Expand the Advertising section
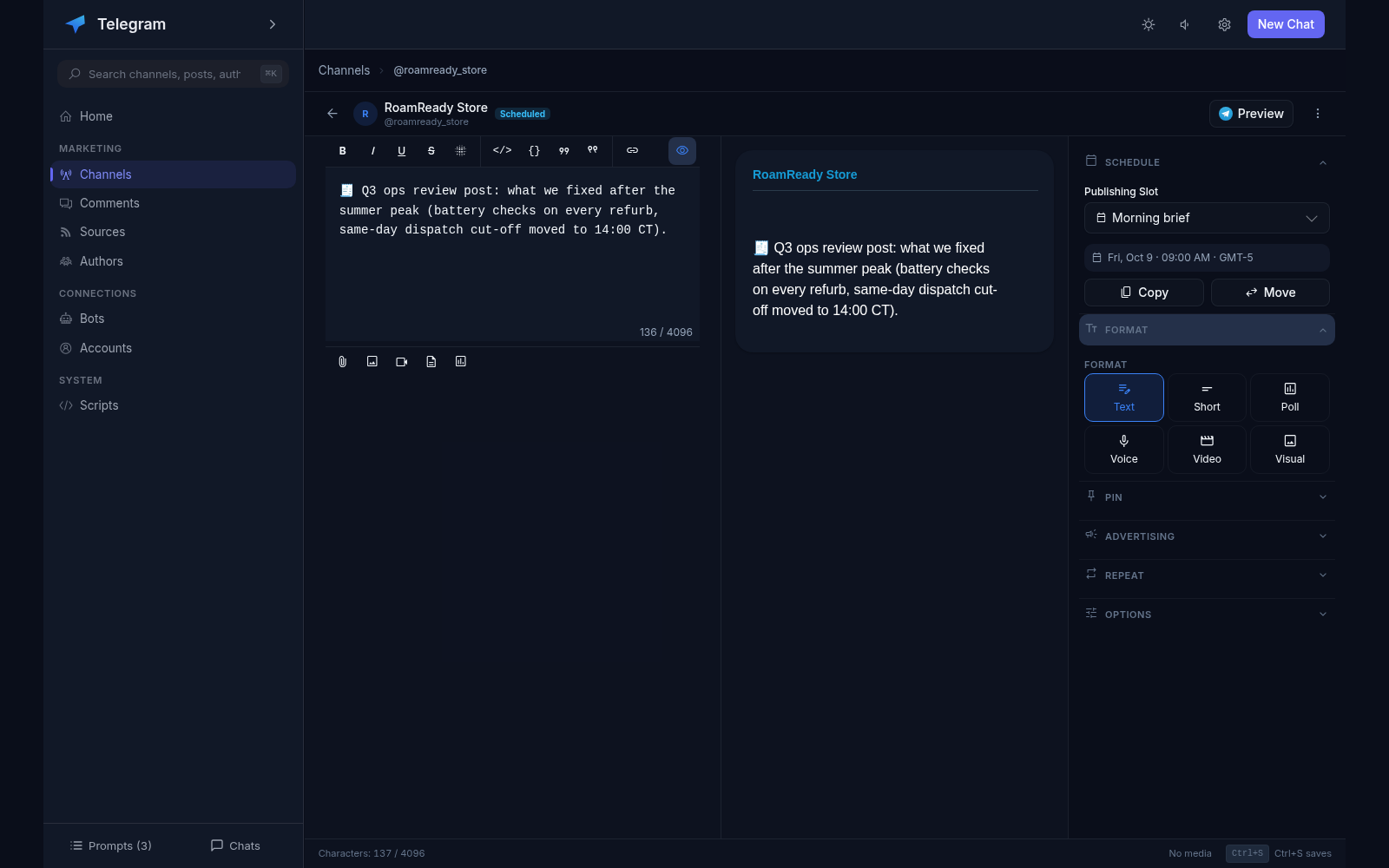The width and height of the screenshot is (1389, 868). click(1207, 536)
